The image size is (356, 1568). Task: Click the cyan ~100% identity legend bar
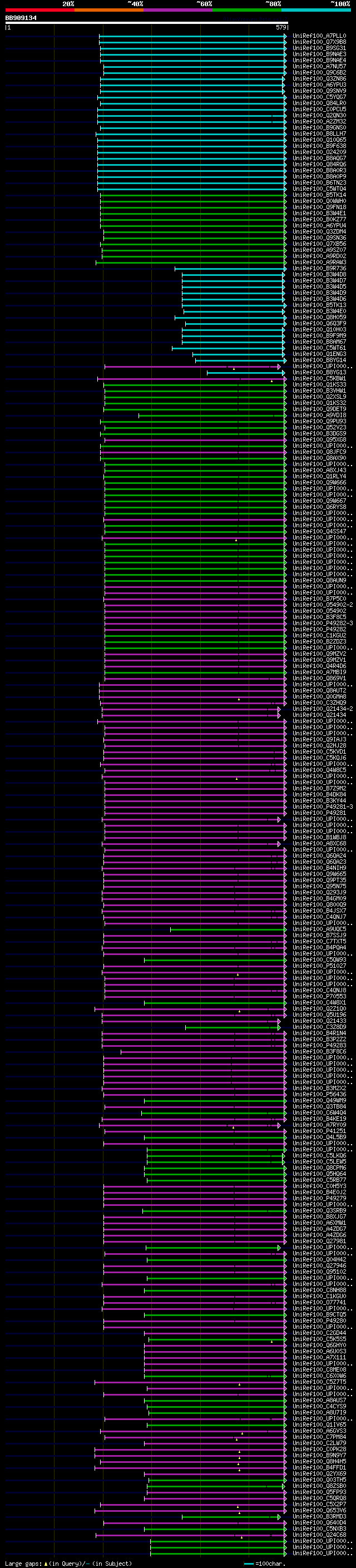[317, 10]
